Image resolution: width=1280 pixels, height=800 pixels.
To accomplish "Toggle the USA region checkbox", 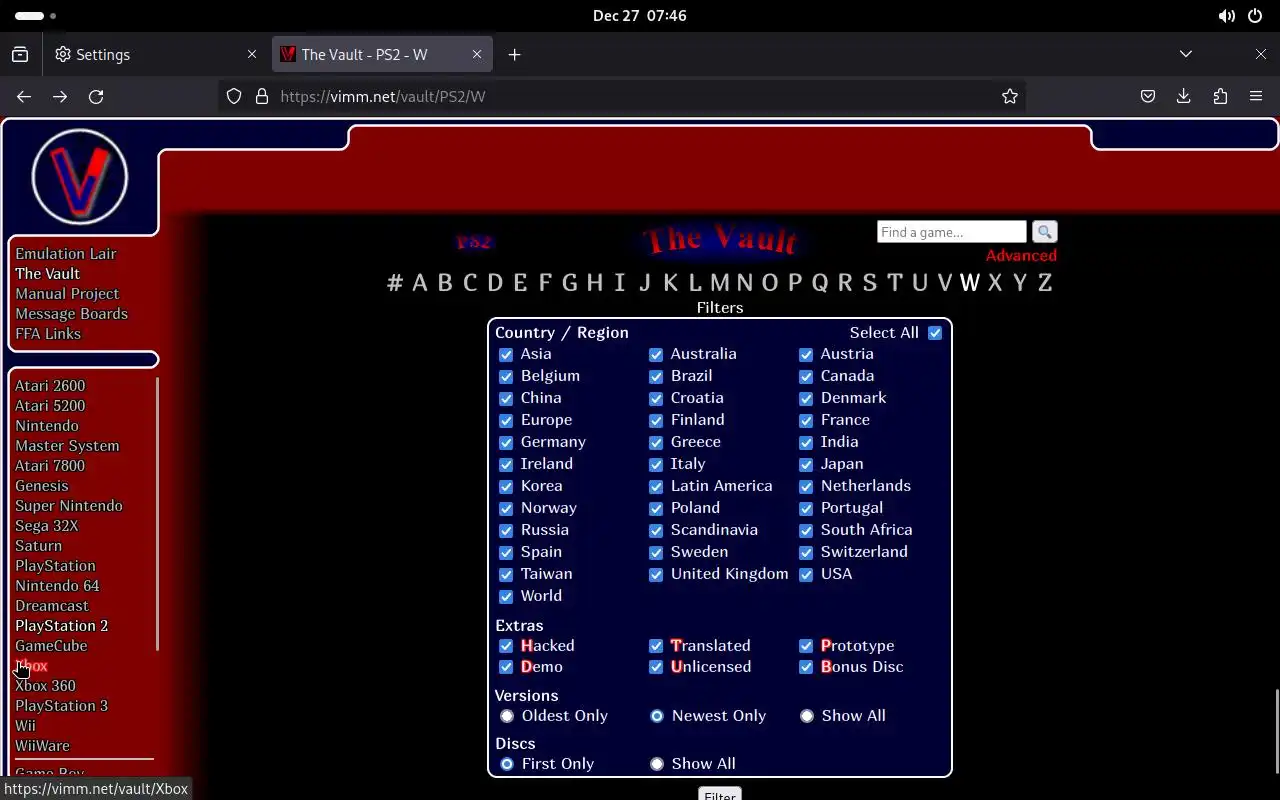I will 806,574.
